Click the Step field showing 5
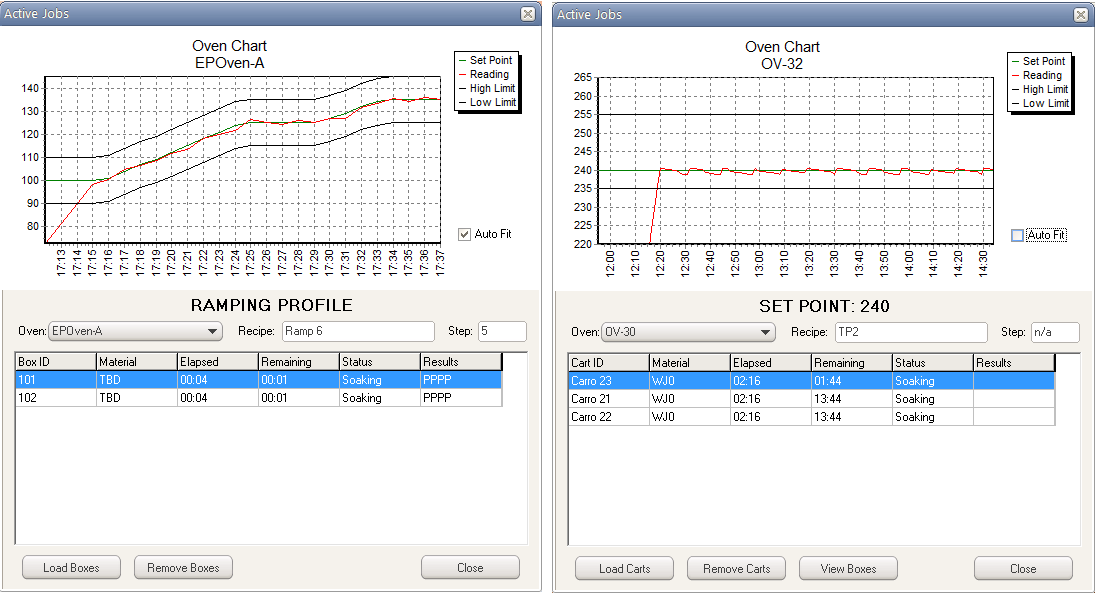The image size is (1095, 594). [502, 332]
